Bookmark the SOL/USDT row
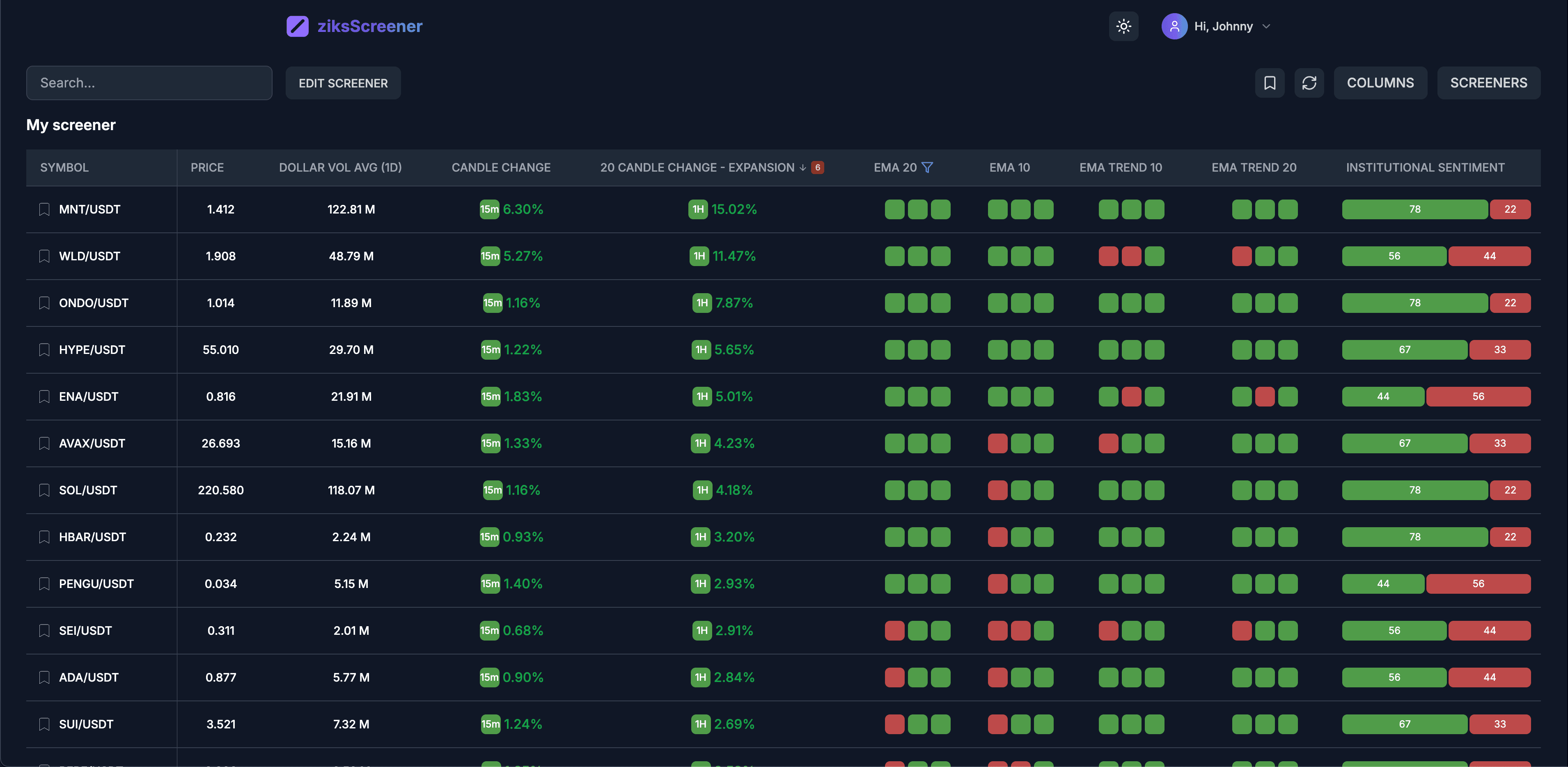This screenshot has height=767, width=1568. tap(44, 490)
